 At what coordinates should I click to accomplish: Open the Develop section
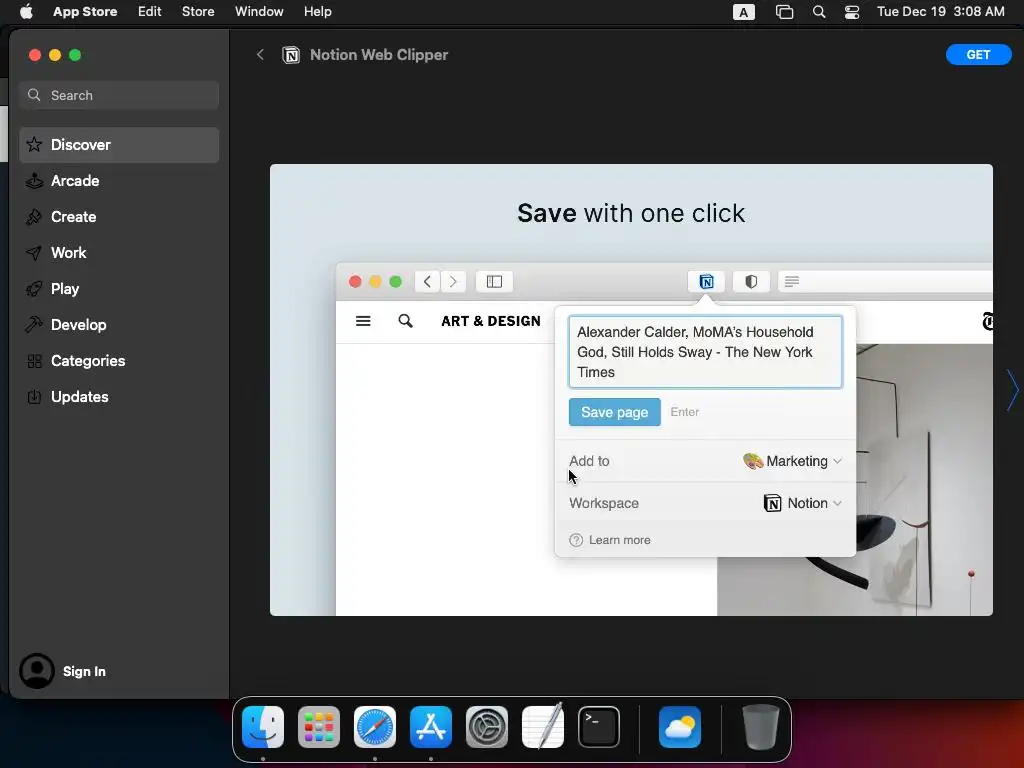coord(119,325)
